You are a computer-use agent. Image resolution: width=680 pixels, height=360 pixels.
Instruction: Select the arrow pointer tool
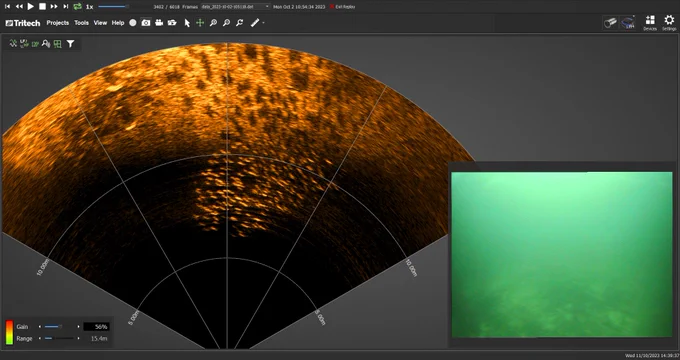point(187,23)
